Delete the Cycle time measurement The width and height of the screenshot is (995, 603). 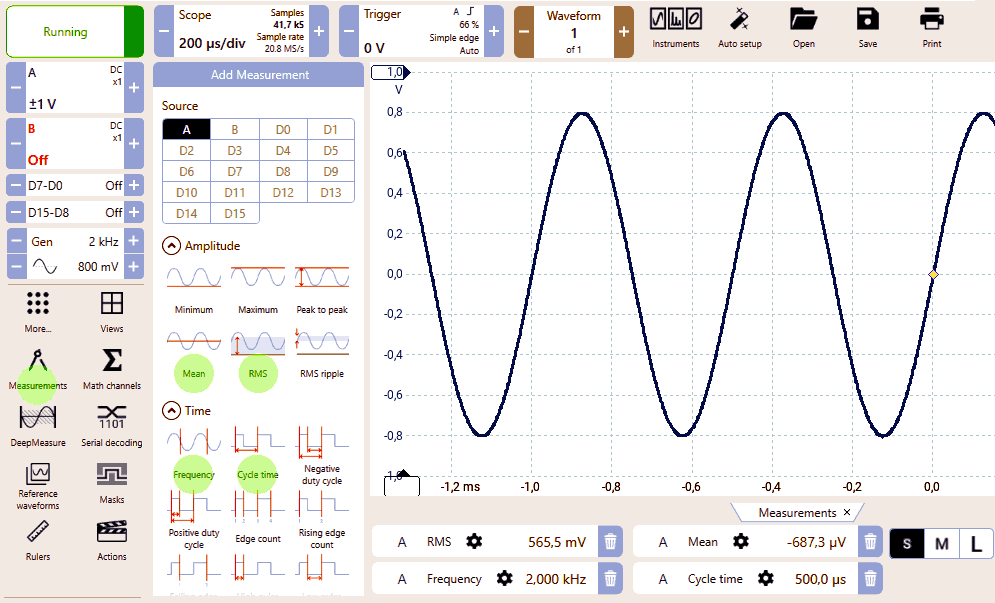pyautogui.click(x=870, y=578)
